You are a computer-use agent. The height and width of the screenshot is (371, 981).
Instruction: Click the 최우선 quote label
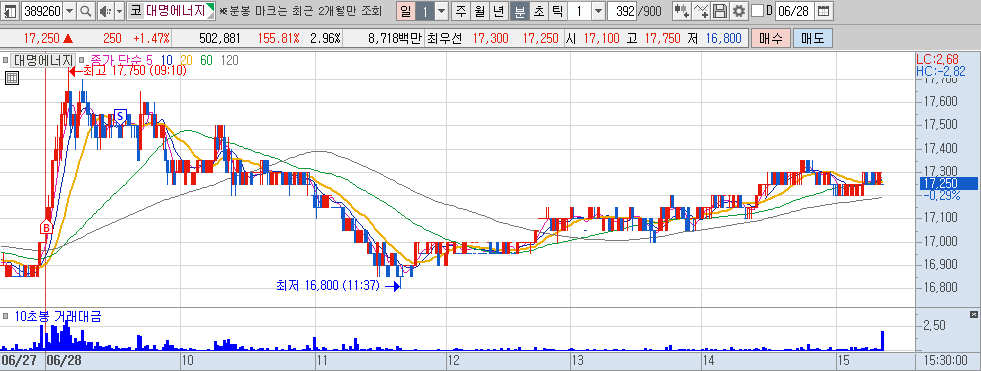(444, 39)
